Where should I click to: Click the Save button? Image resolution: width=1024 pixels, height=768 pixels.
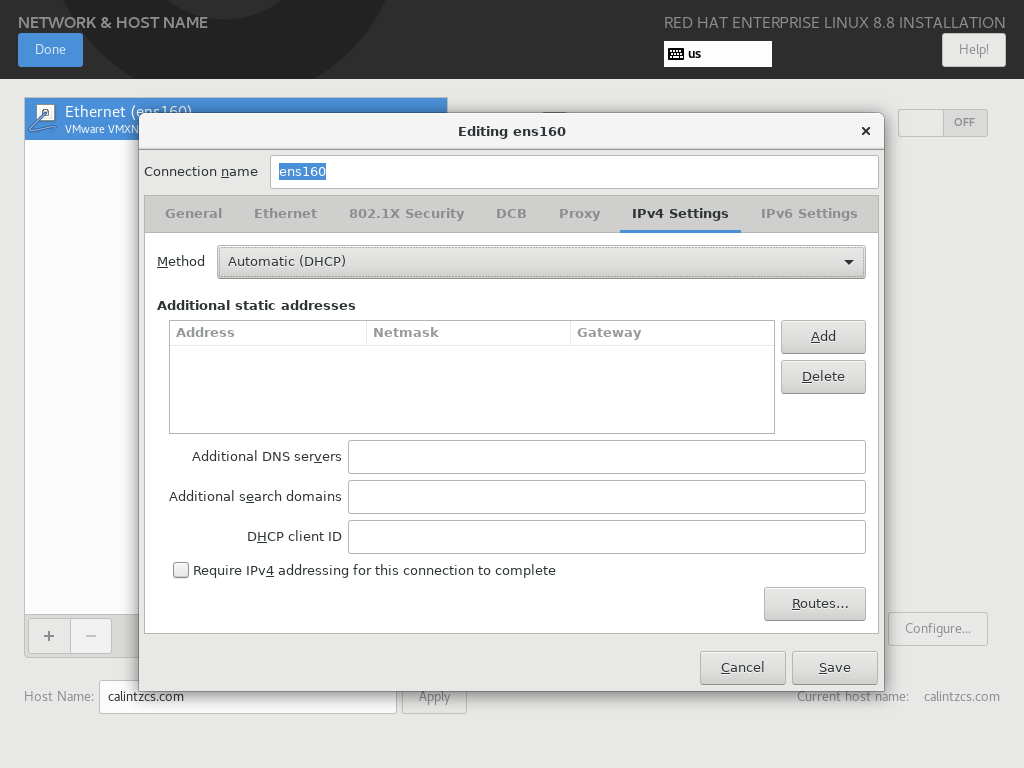pyautogui.click(x=834, y=667)
